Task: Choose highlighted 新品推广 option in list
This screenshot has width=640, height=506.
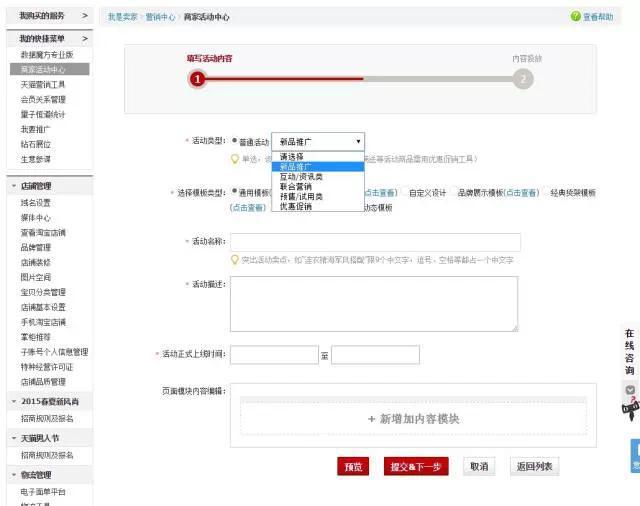Action: tap(318, 167)
